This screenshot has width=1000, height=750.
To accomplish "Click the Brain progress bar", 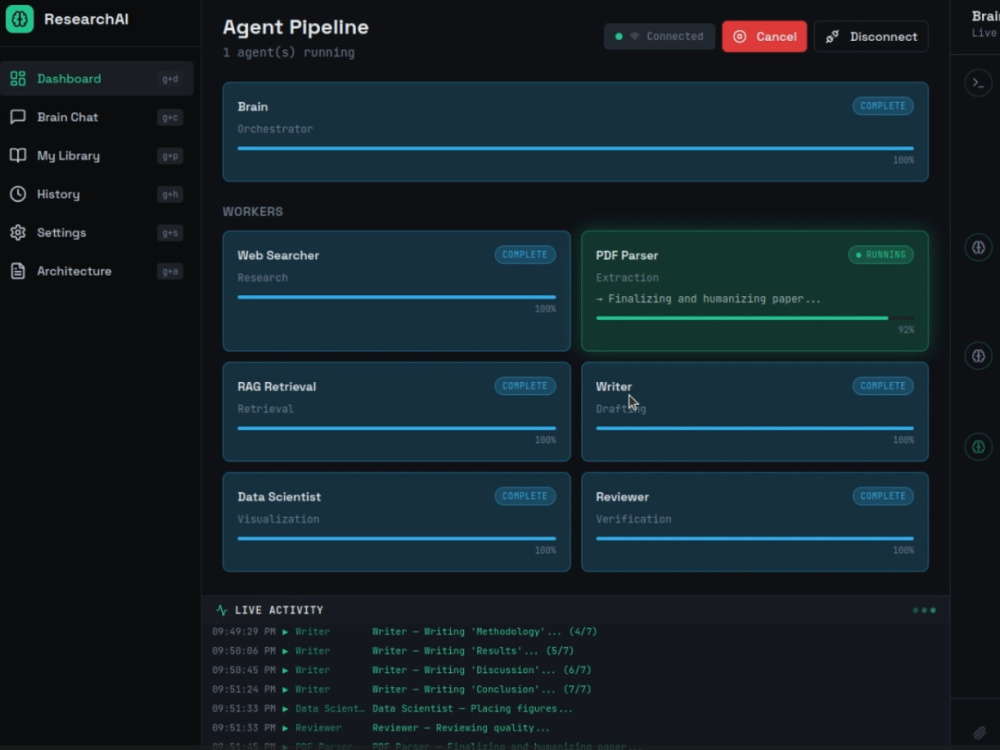I will pyautogui.click(x=575, y=149).
